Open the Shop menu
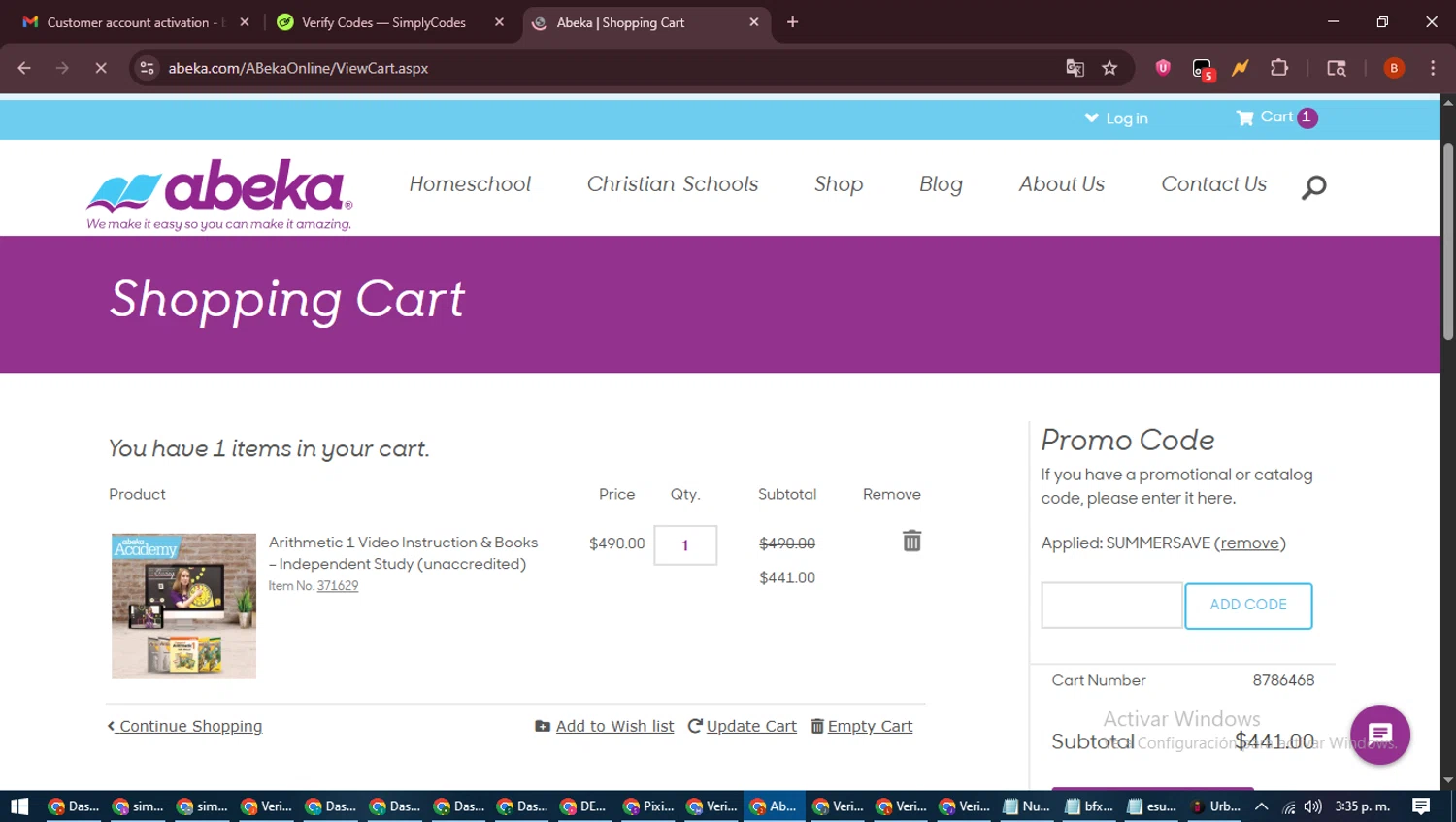The height and width of the screenshot is (822, 1456). [x=839, y=184]
